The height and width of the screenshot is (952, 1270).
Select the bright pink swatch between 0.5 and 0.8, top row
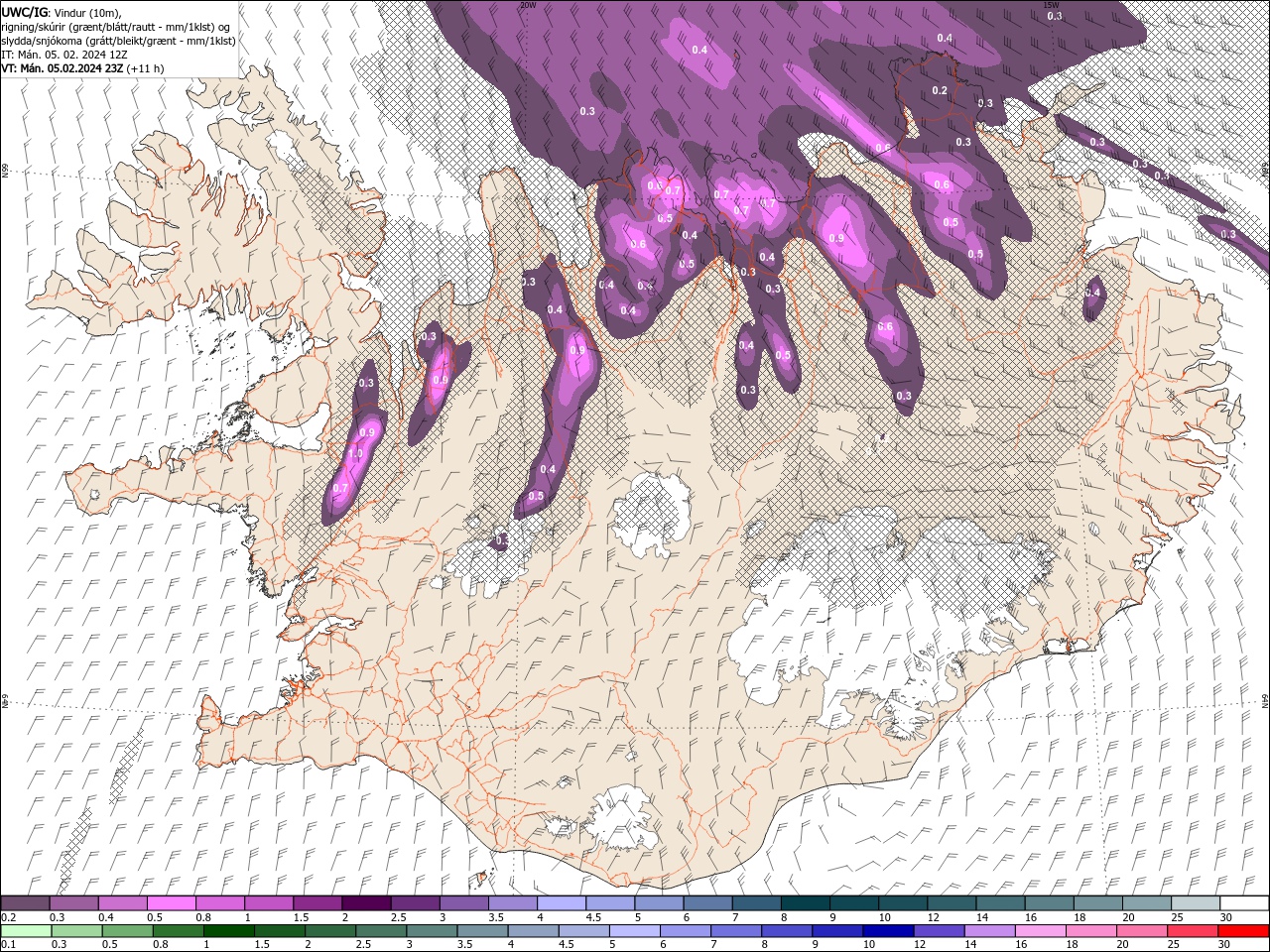[x=172, y=902]
